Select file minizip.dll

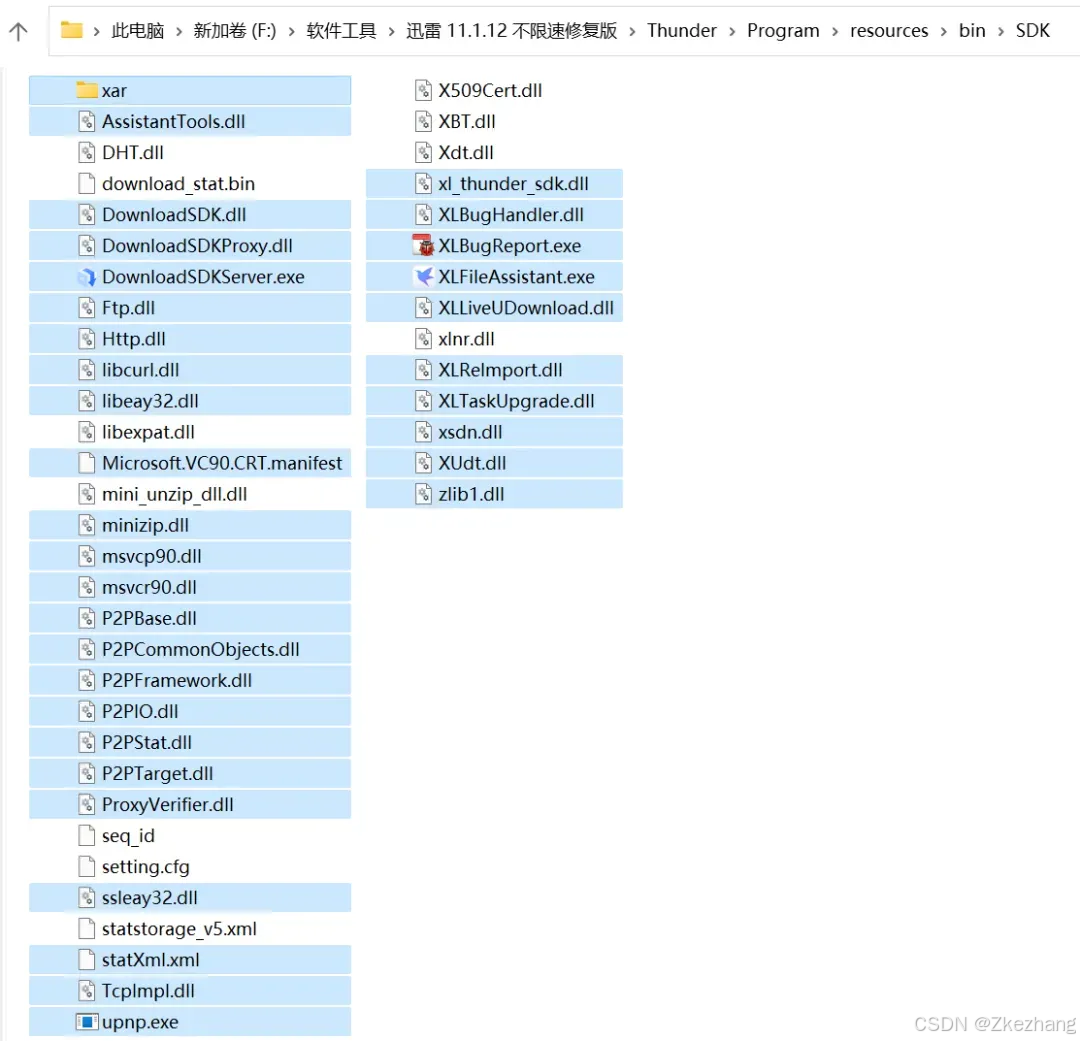click(x=190, y=525)
